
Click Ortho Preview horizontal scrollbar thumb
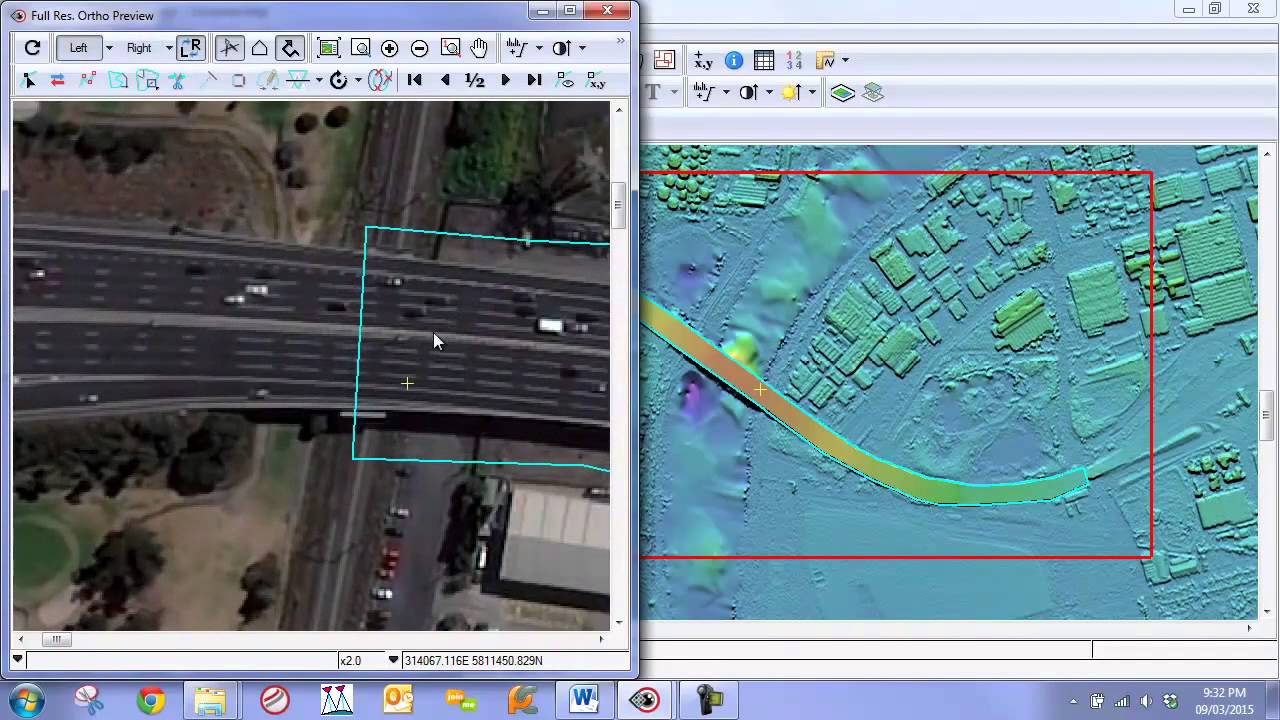pos(57,639)
